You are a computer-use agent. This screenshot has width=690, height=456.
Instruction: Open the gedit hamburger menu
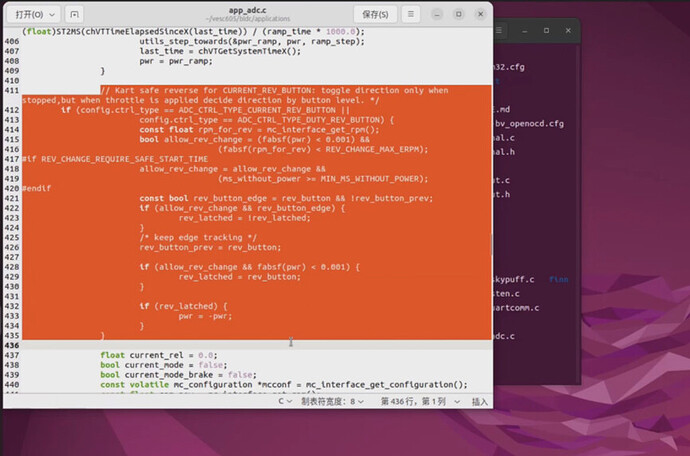pos(411,14)
